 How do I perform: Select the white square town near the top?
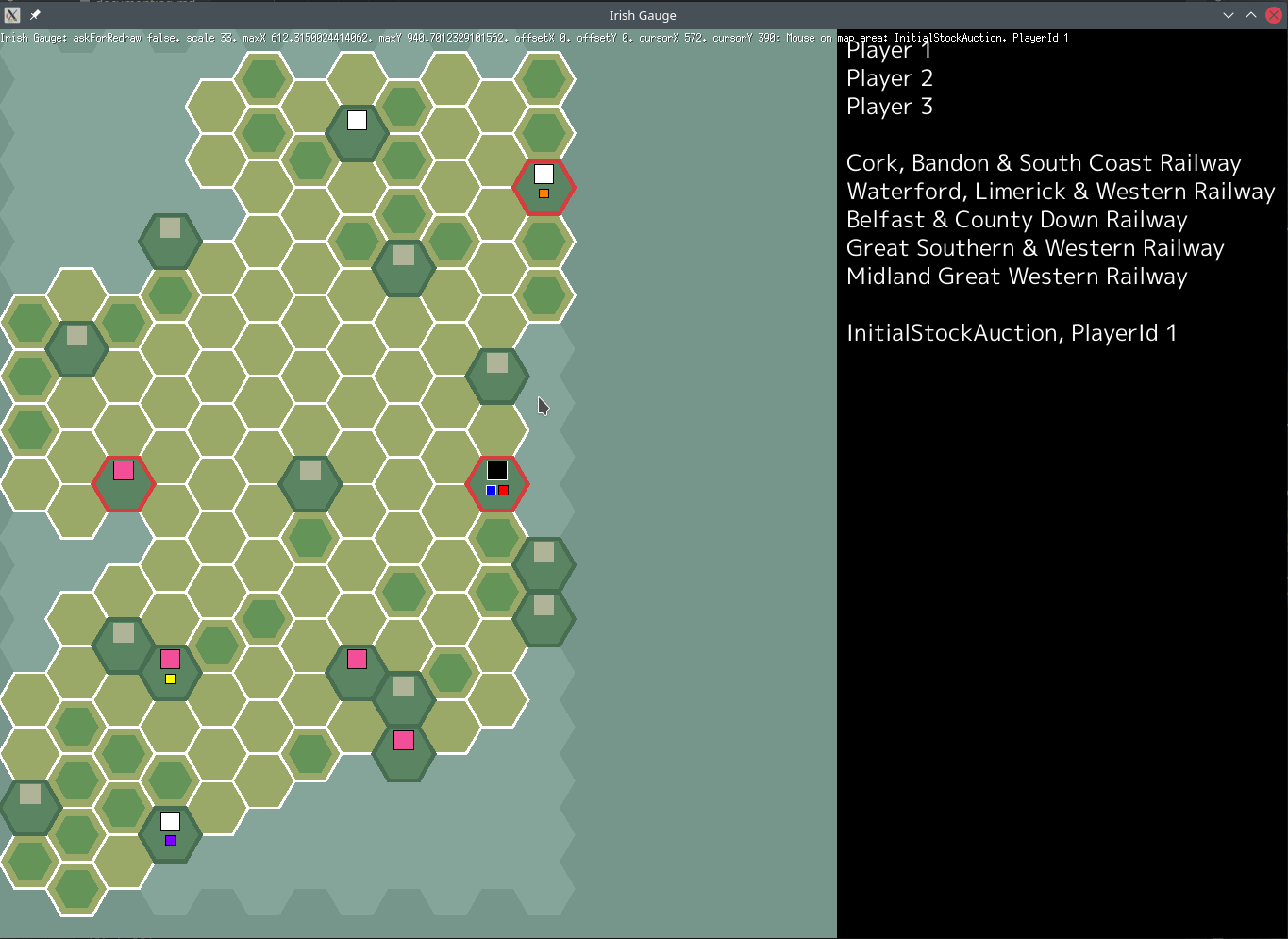(x=357, y=120)
